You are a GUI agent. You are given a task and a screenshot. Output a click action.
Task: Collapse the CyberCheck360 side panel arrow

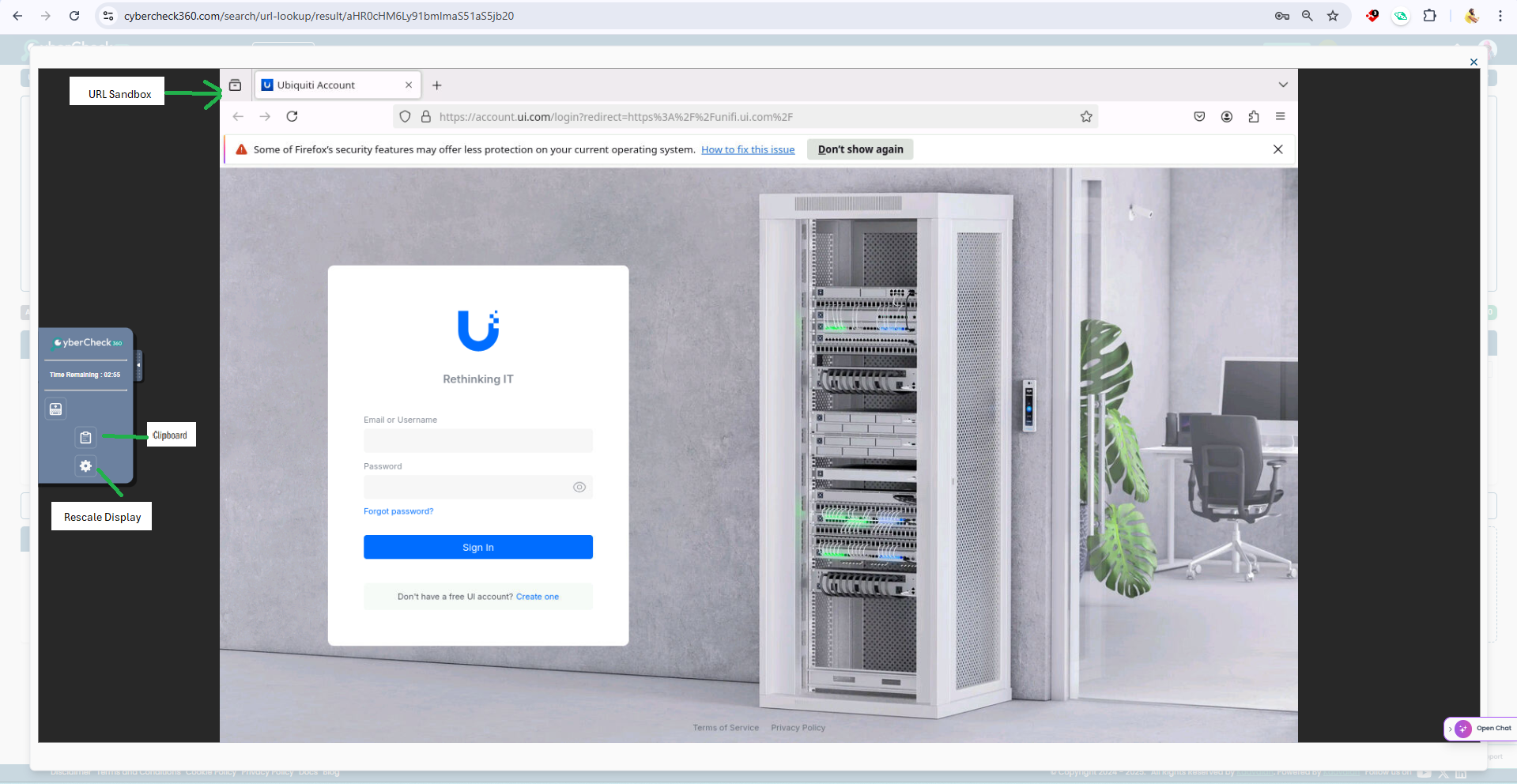pyautogui.click(x=139, y=365)
